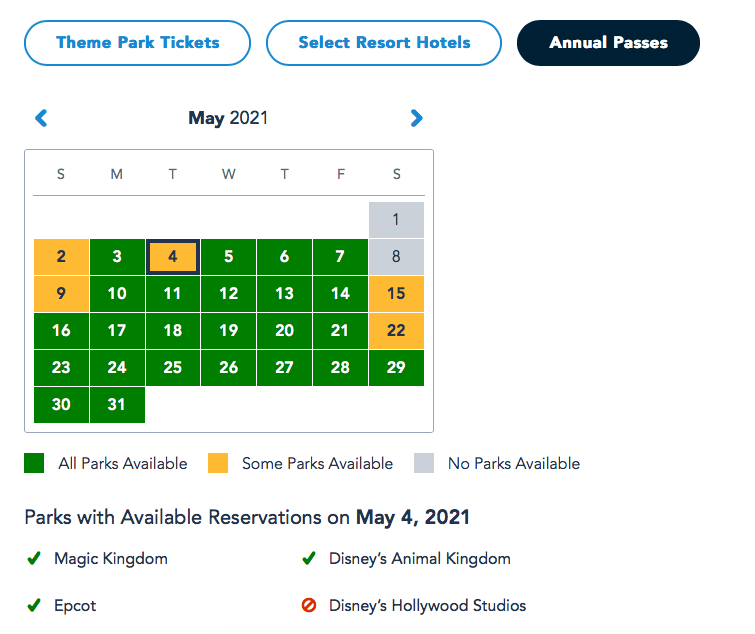Click Disney's Hollywood Studios park name
This screenshot has height=634, width=755.
click(427, 605)
